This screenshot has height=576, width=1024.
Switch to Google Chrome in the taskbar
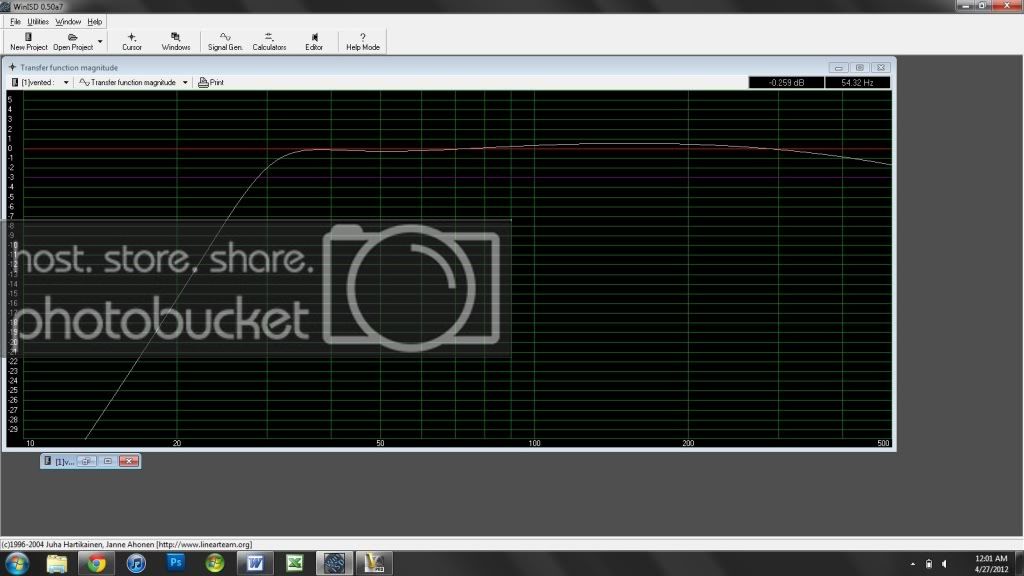point(97,563)
